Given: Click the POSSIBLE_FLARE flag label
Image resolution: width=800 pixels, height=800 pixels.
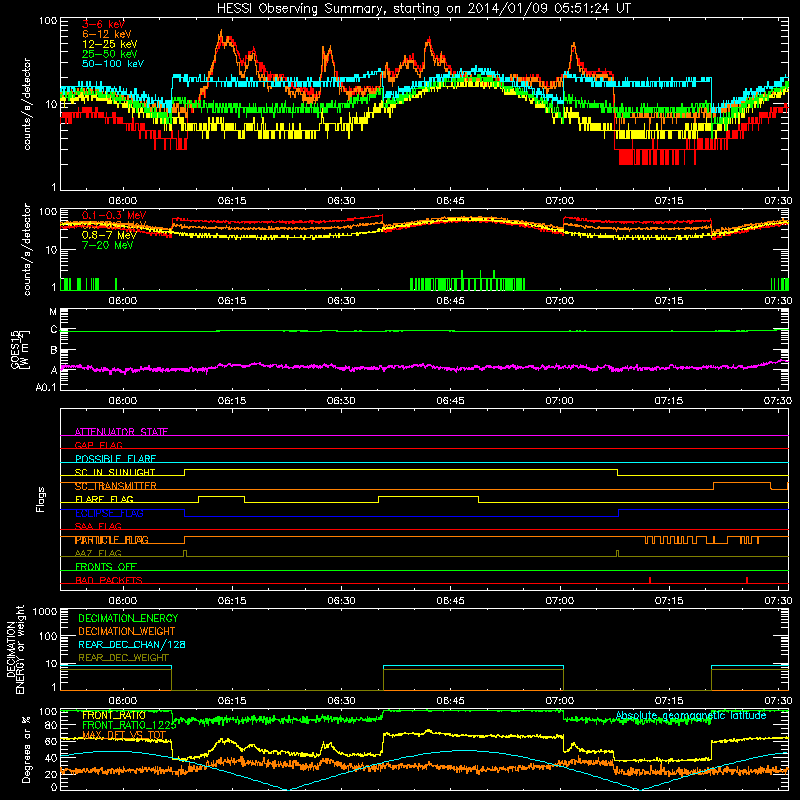Looking at the screenshot, I should [115, 459].
